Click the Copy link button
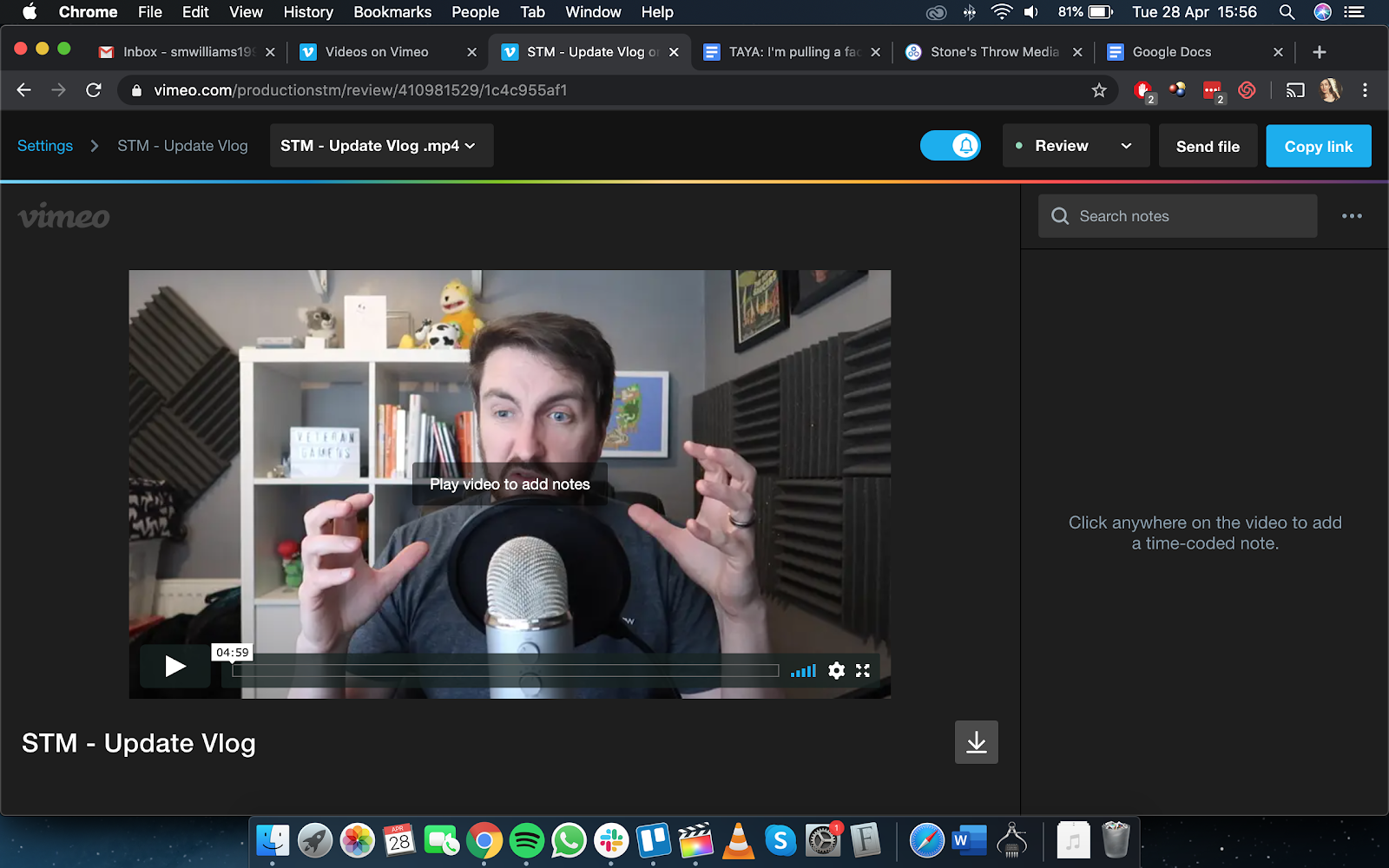The image size is (1389, 868). [x=1319, y=147]
